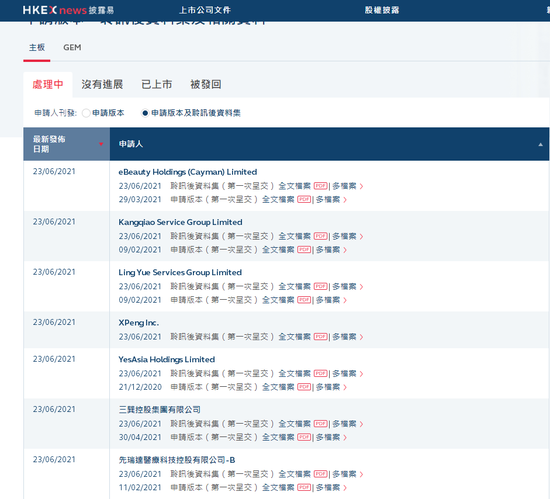Open Kangqiao 23/06/2021 全文檔案 PDF icon
This screenshot has height=499, width=550.
321,236
